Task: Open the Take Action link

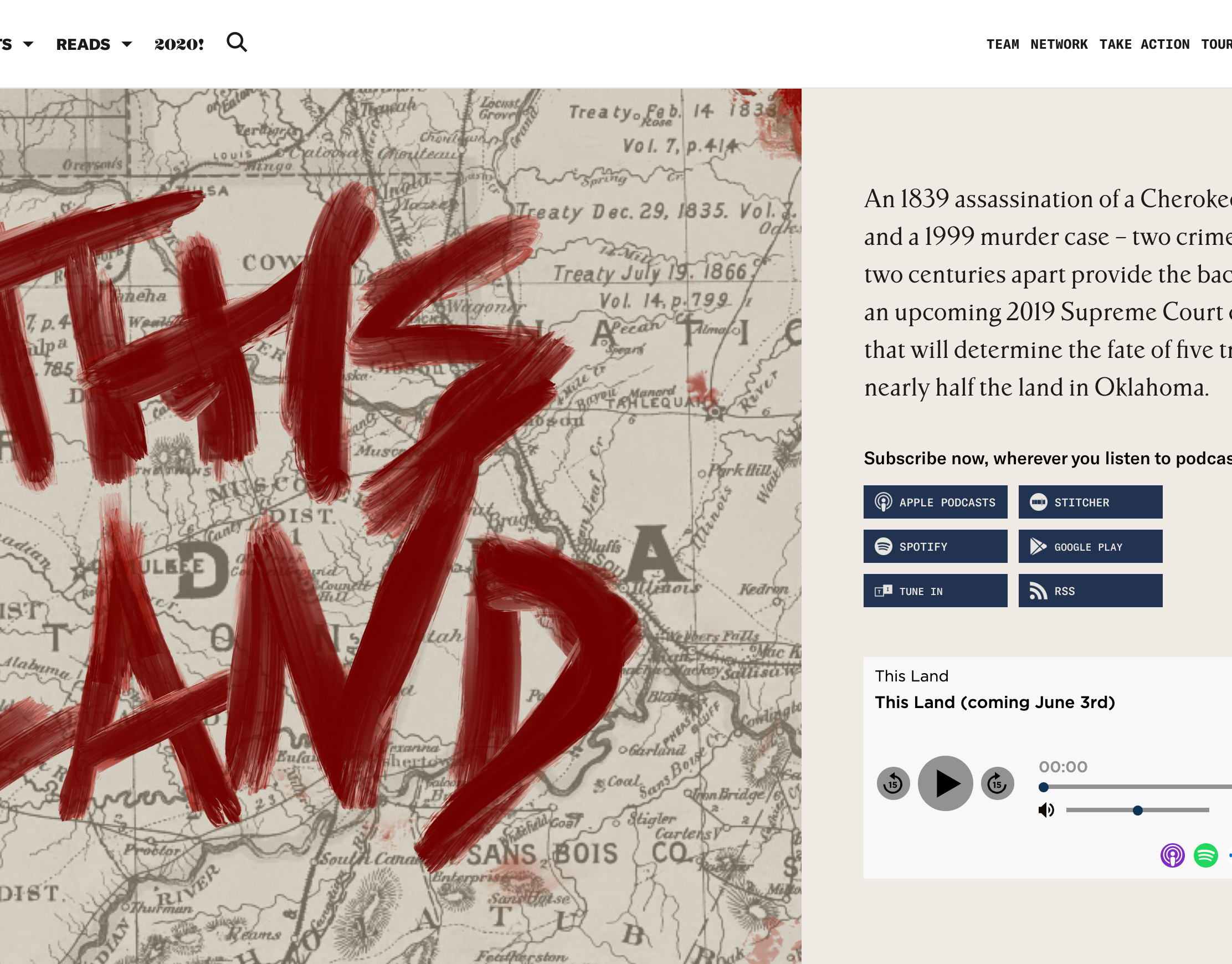Action: tap(1144, 44)
